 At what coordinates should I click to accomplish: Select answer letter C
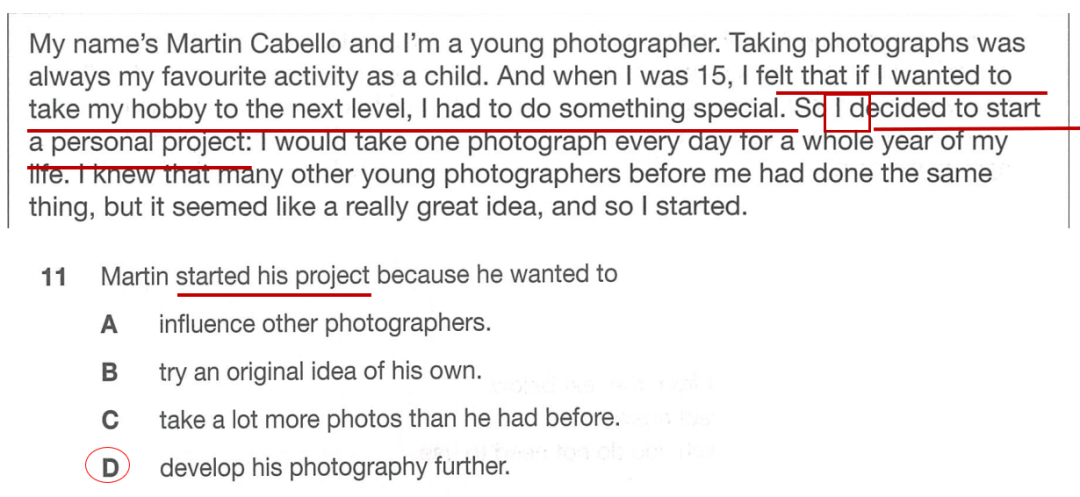click(110, 419)
